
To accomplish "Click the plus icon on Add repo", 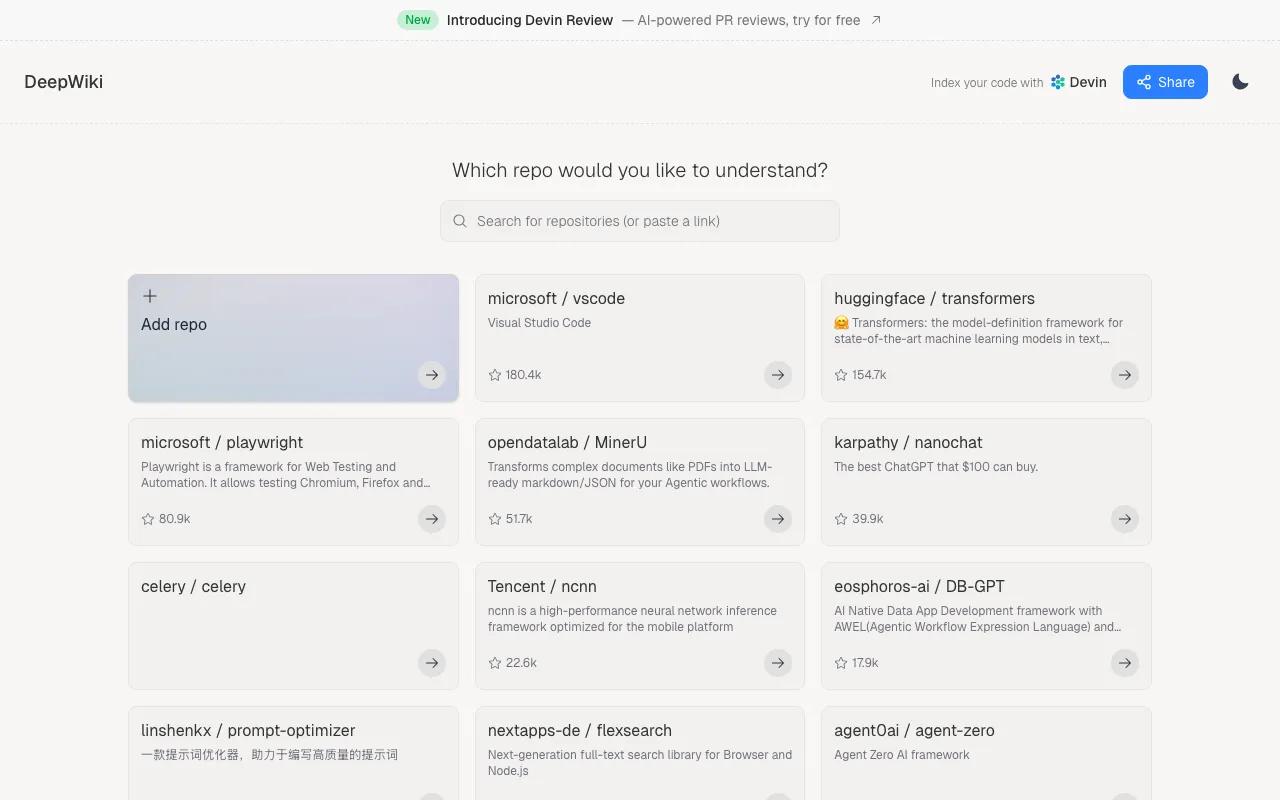I will coord(150,296).
